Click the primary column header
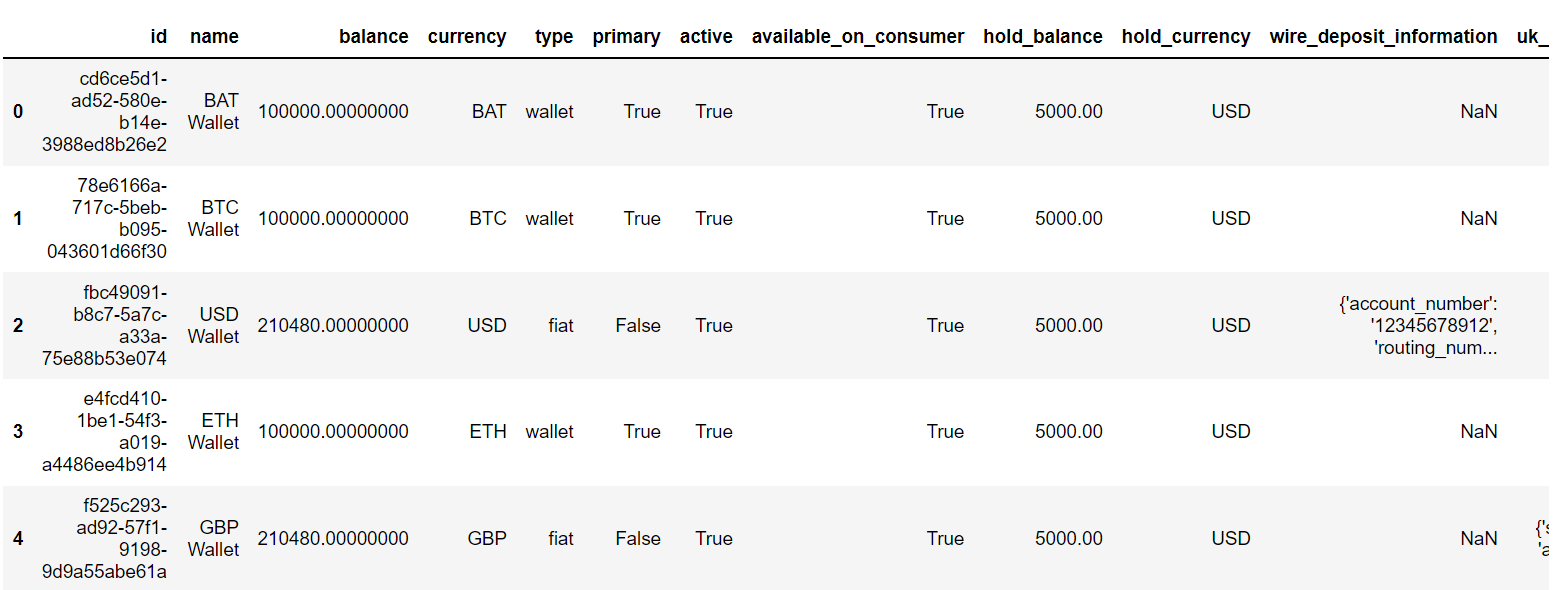The height and width of the screenshot is (590, 1554). click(x=627, y=37)
